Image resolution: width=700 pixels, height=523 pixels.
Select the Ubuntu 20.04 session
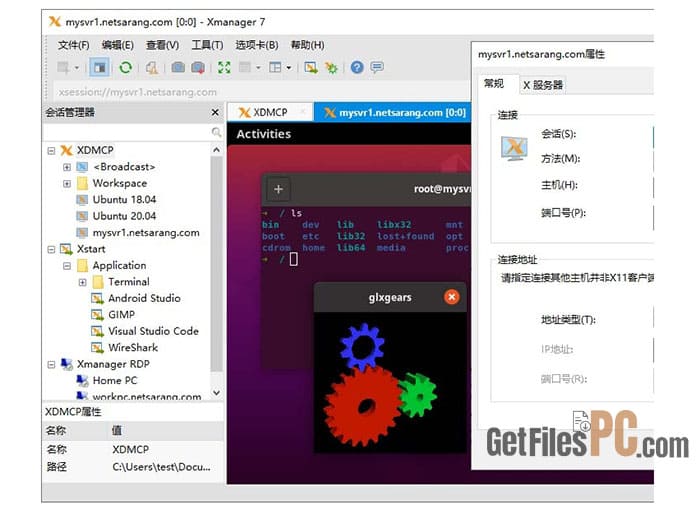pos(124,216)
